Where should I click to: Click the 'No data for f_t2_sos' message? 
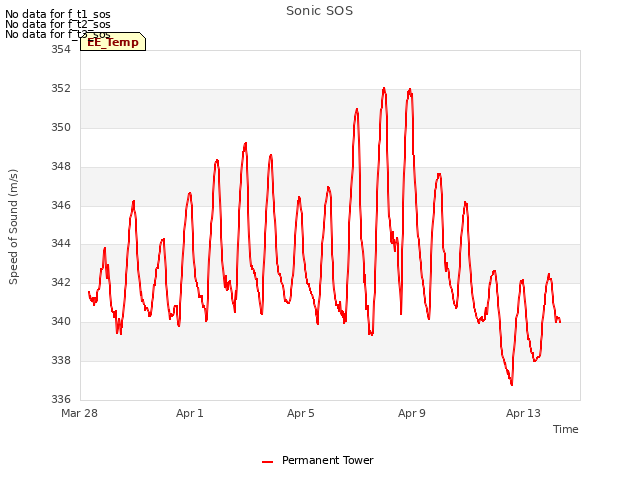pos(58,24)
